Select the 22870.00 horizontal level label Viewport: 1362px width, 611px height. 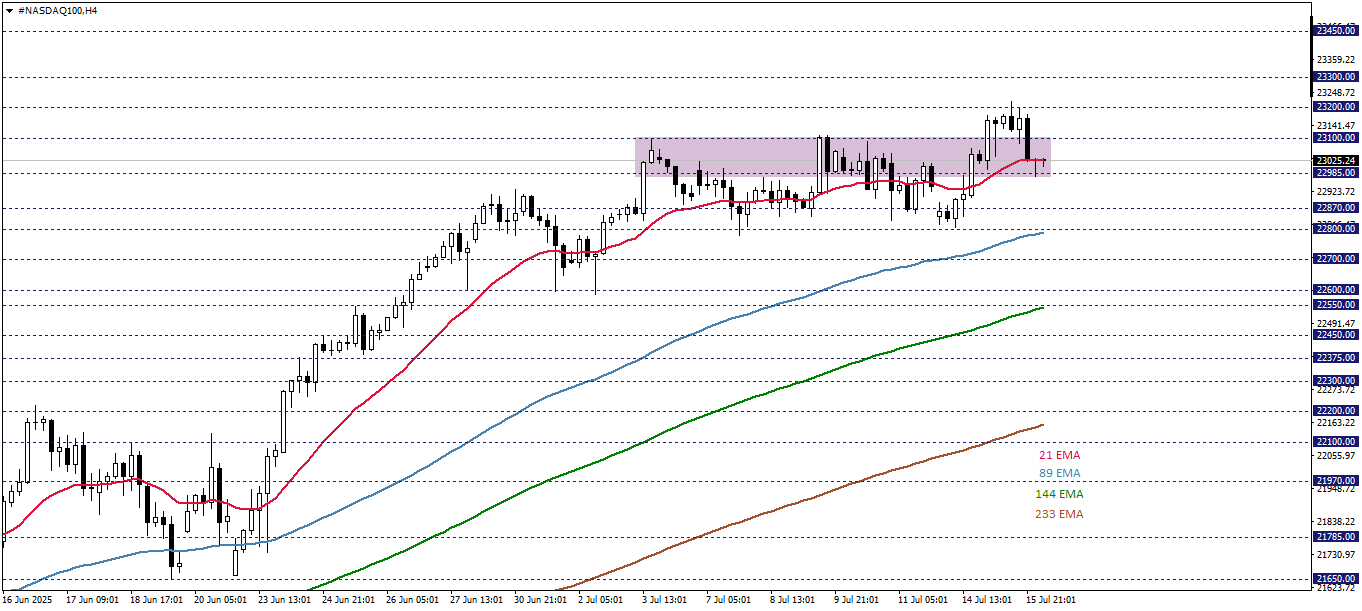pos(1336,208)
